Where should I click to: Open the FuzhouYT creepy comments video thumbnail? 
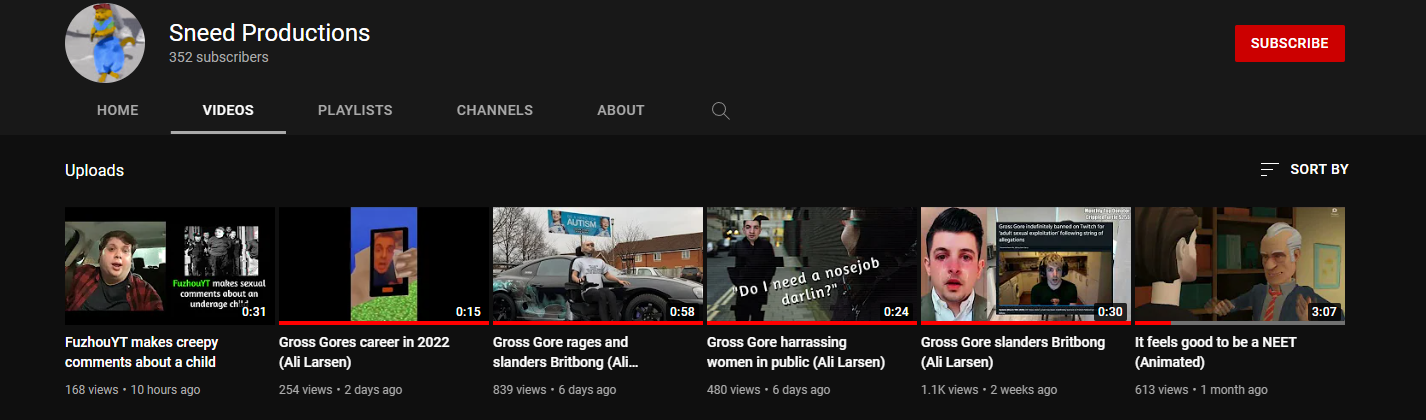(x=170, y=265)
